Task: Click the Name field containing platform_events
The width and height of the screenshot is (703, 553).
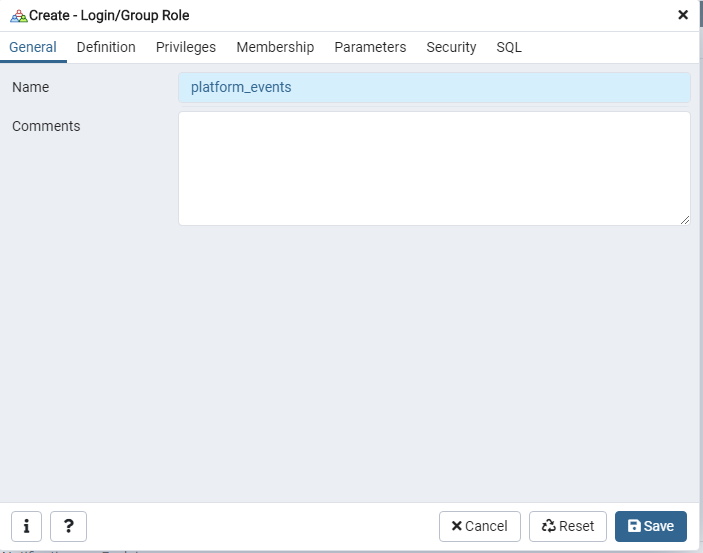Action: click(434, 87)
